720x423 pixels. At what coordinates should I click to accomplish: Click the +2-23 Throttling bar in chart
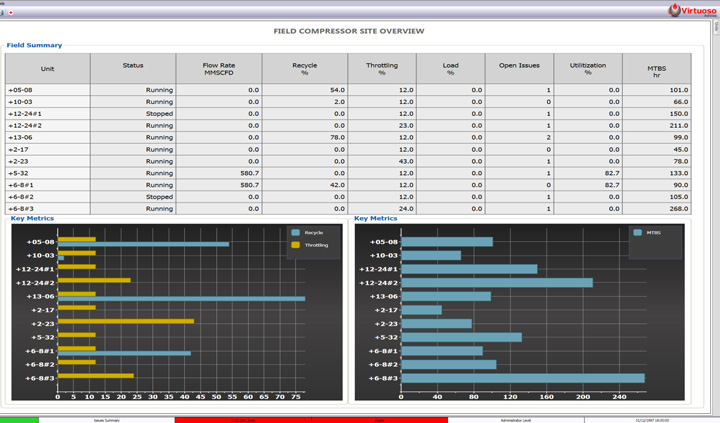pos(126,322)
